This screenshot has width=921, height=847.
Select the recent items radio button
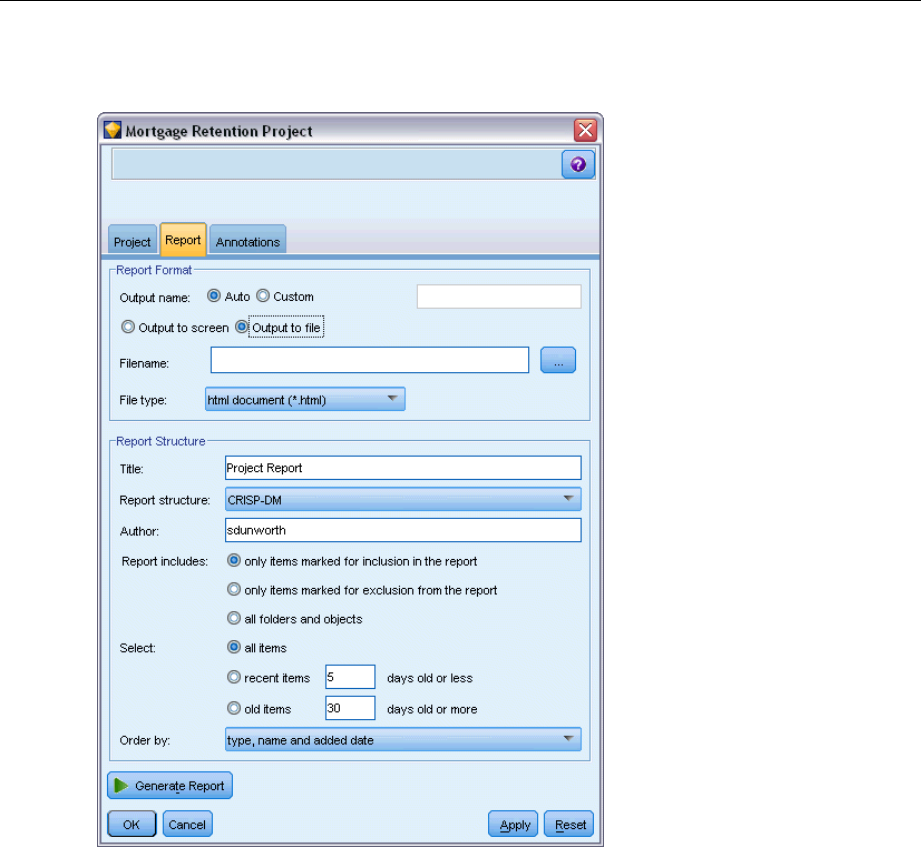point(234,677)
